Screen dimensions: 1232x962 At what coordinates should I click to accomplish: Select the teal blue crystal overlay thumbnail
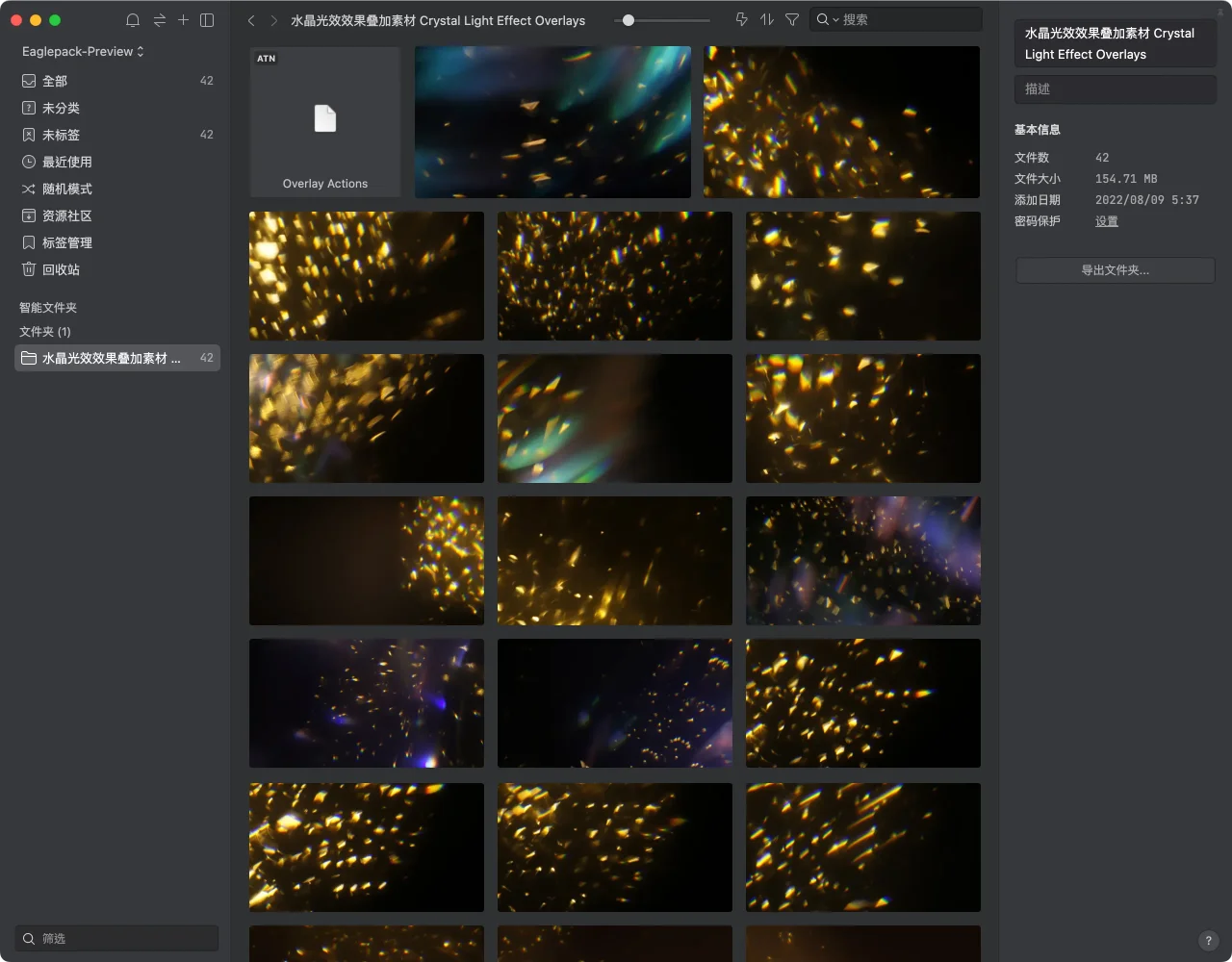552,122
